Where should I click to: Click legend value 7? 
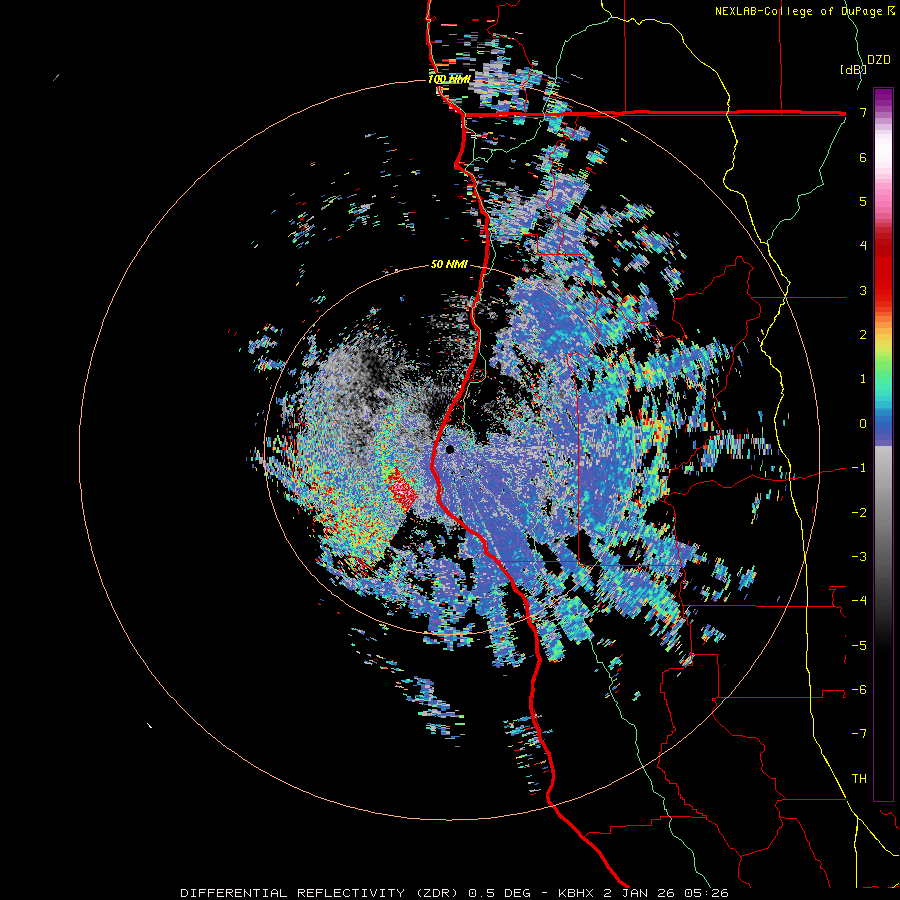tap(863, 112)
